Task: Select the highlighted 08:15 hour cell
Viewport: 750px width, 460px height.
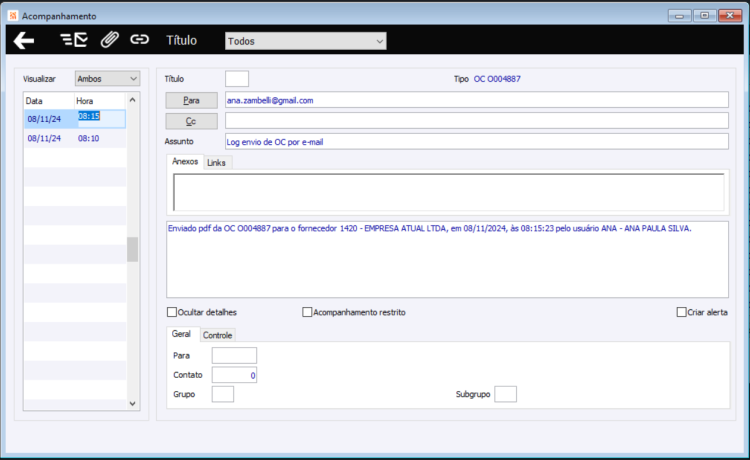Action: coord(100,119)
